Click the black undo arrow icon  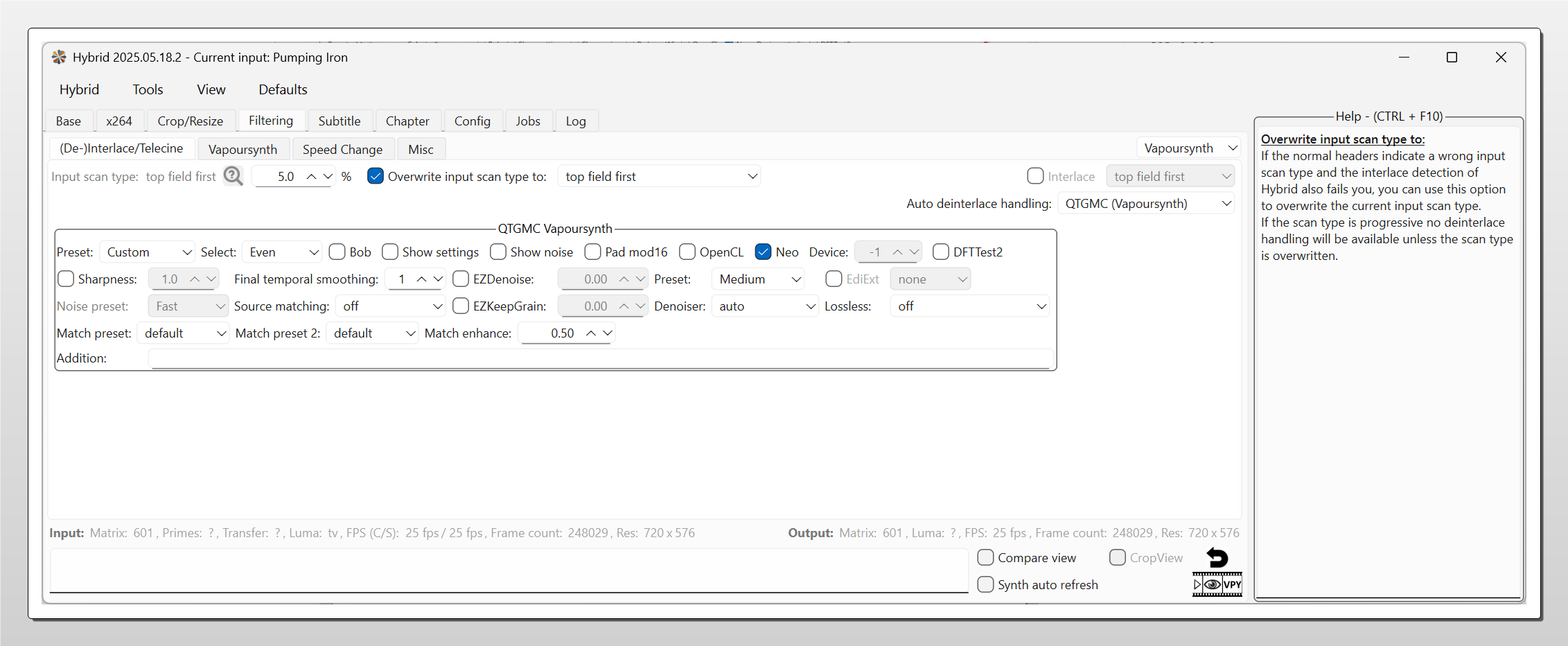[x=1217, y=557]
